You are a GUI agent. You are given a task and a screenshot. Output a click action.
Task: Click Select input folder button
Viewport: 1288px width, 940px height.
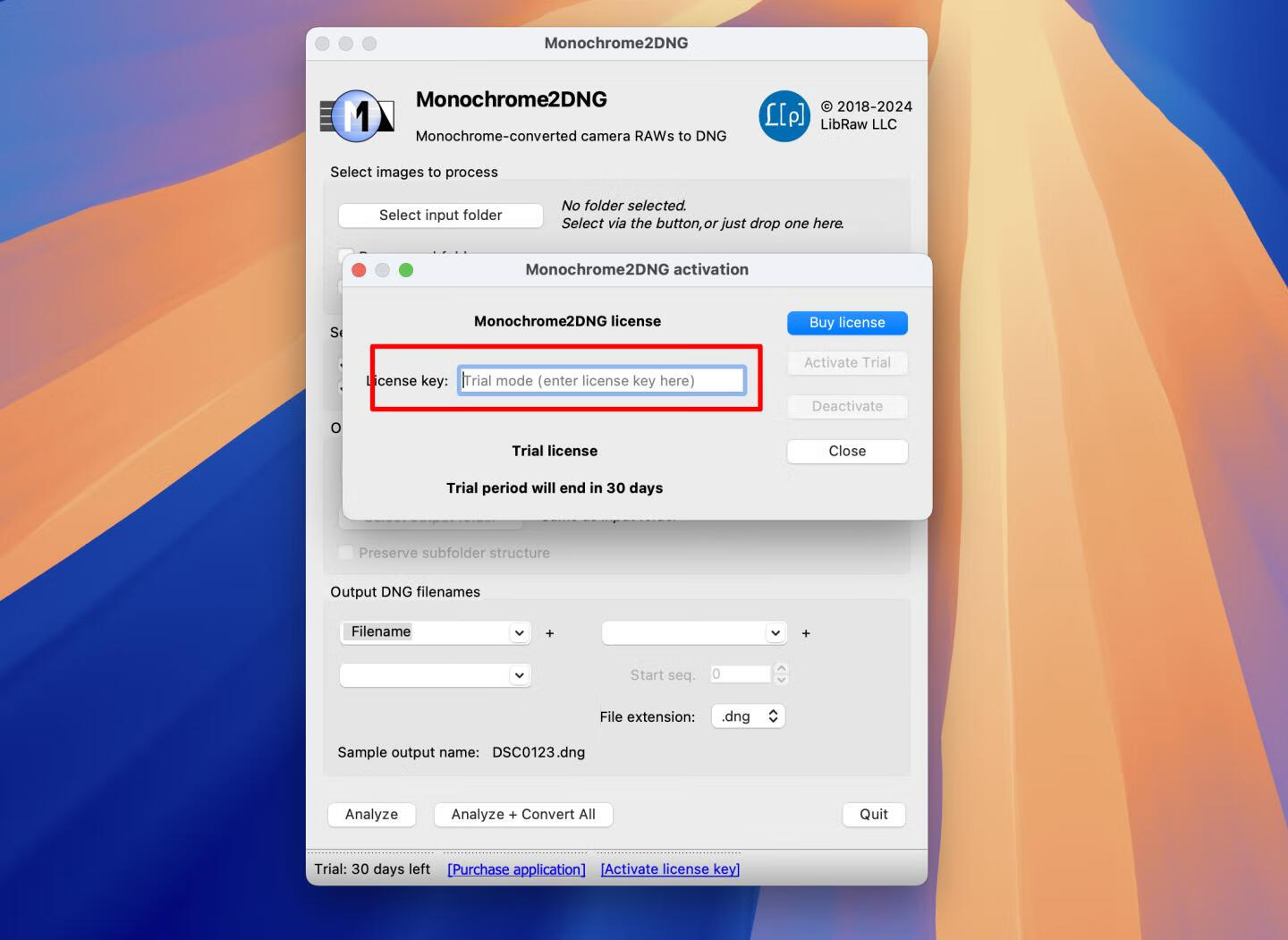pyautogui.click(x=440, y=216)
